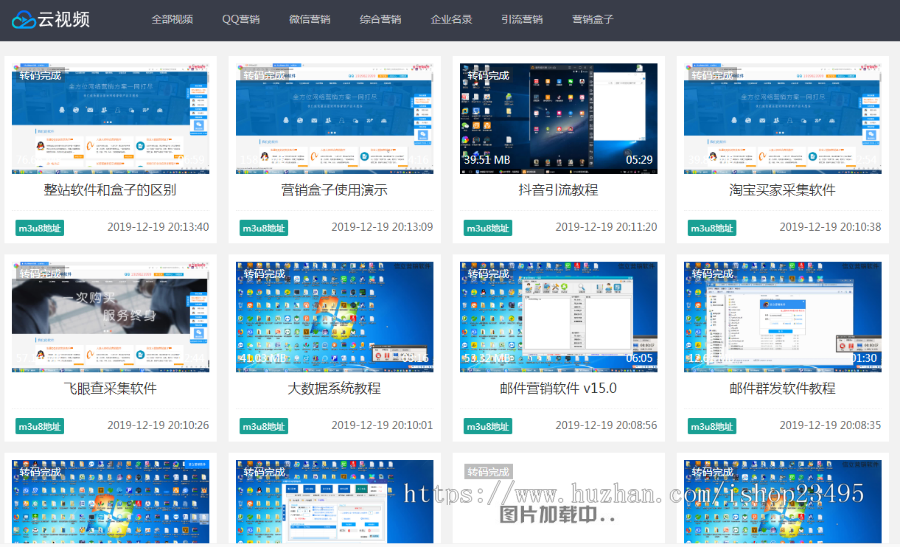900x547 pixels.
Task: Open thumbnail of 飞眼查采集软件 video
Action: click(x=111, y=317)
